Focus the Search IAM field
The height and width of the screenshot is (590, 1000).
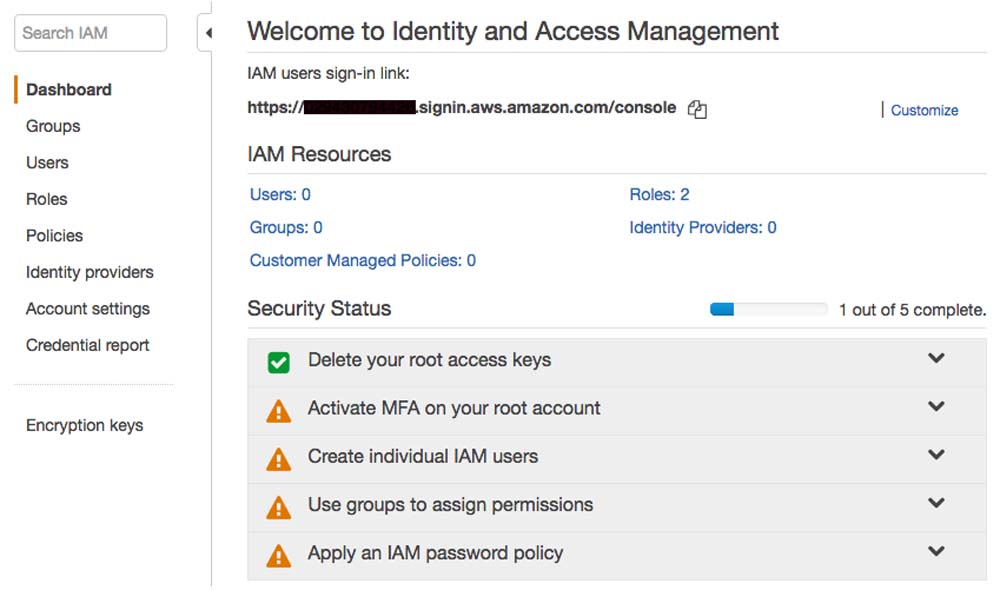pos(90,33)
